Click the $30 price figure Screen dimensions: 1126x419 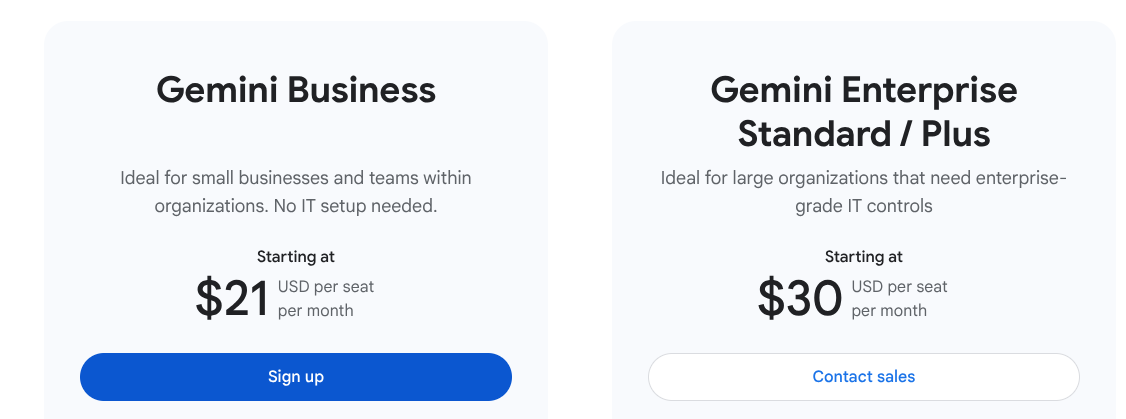click(799, 298)
